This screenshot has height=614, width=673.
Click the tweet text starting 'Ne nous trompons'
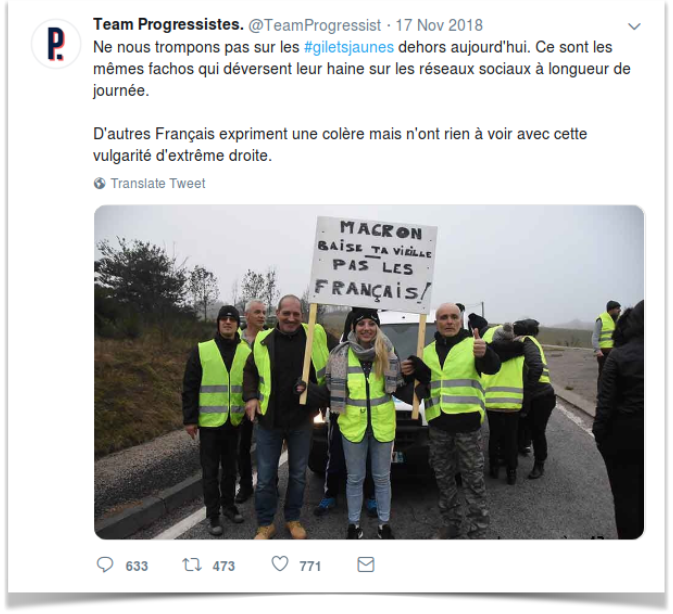(362, 69)
